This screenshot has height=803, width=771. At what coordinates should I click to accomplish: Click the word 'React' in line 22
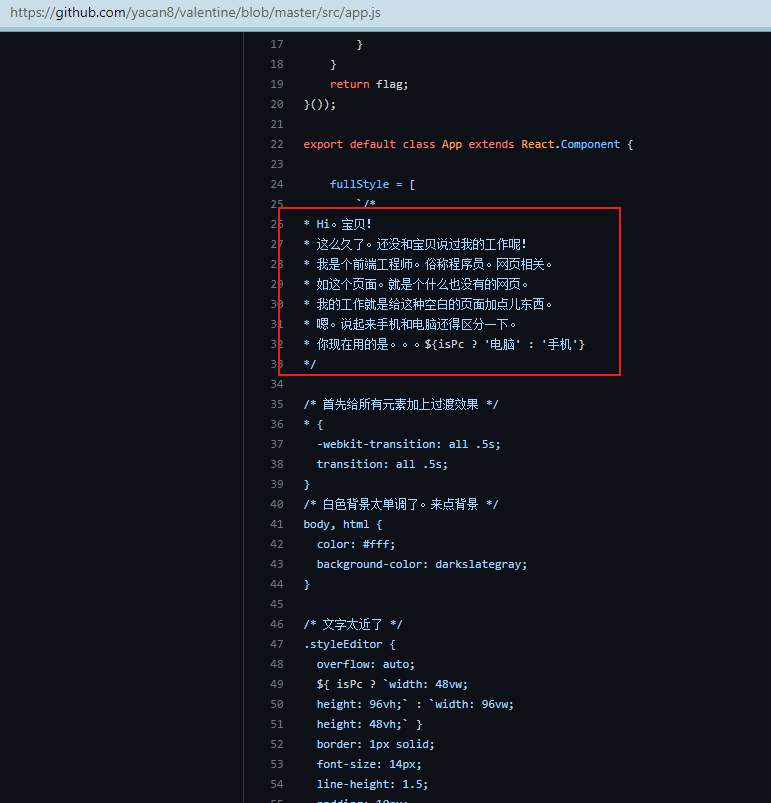pos(538,144)
